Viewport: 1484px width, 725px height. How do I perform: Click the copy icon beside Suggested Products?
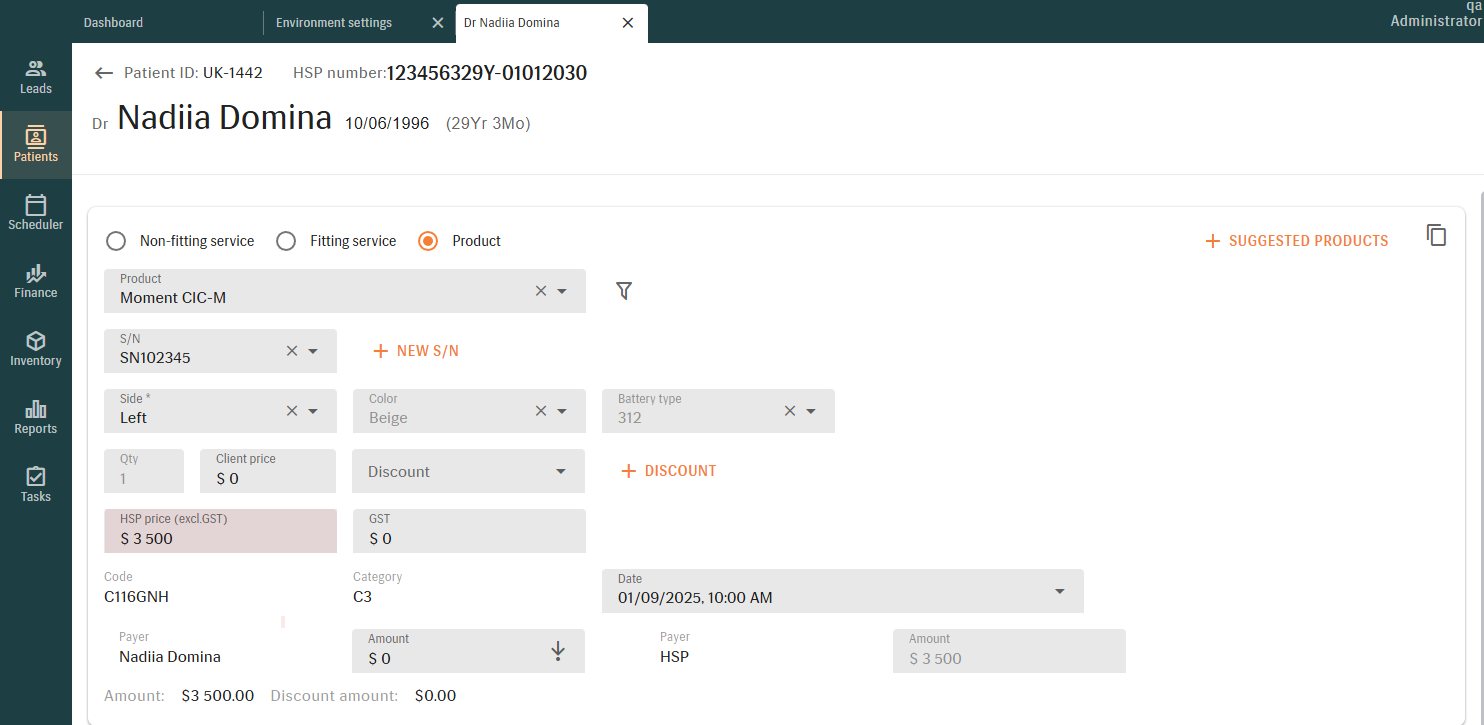pos(1436,236)
